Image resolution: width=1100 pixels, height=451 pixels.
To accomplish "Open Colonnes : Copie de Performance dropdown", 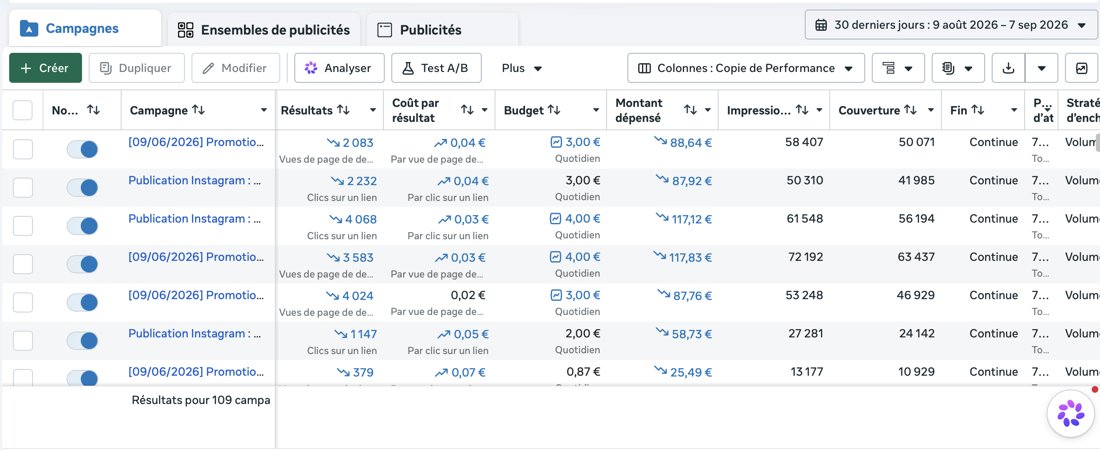I will click(746, 68).
